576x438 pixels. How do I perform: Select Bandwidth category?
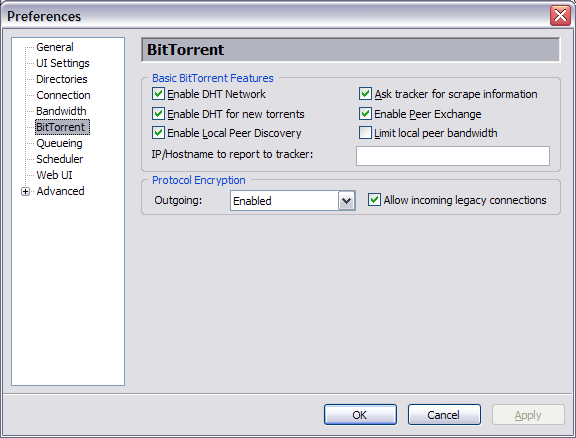(61, 111)
